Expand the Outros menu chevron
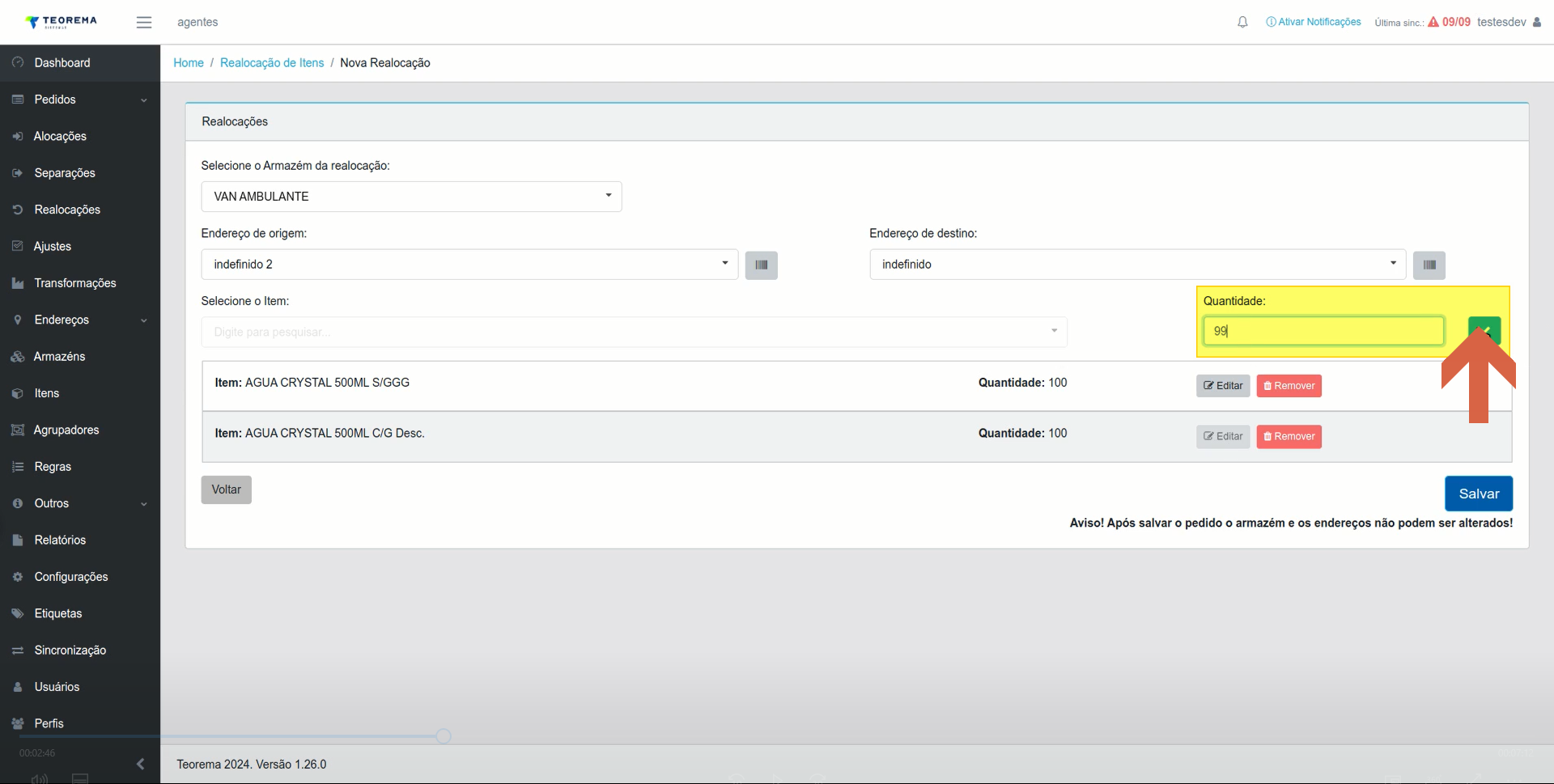Screen dimensions: 1554x784 [144, 504]
